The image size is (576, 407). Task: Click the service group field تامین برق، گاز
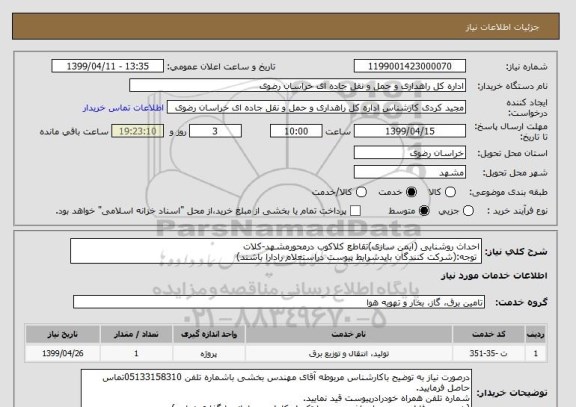pos(279,302)
